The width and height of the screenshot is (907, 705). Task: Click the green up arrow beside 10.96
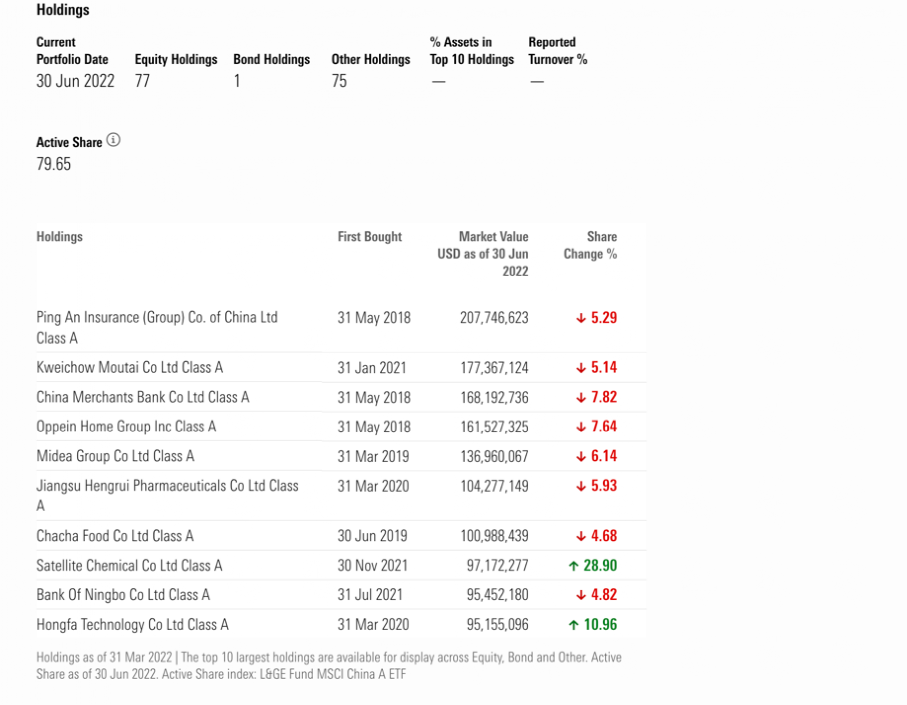[573, 625]
